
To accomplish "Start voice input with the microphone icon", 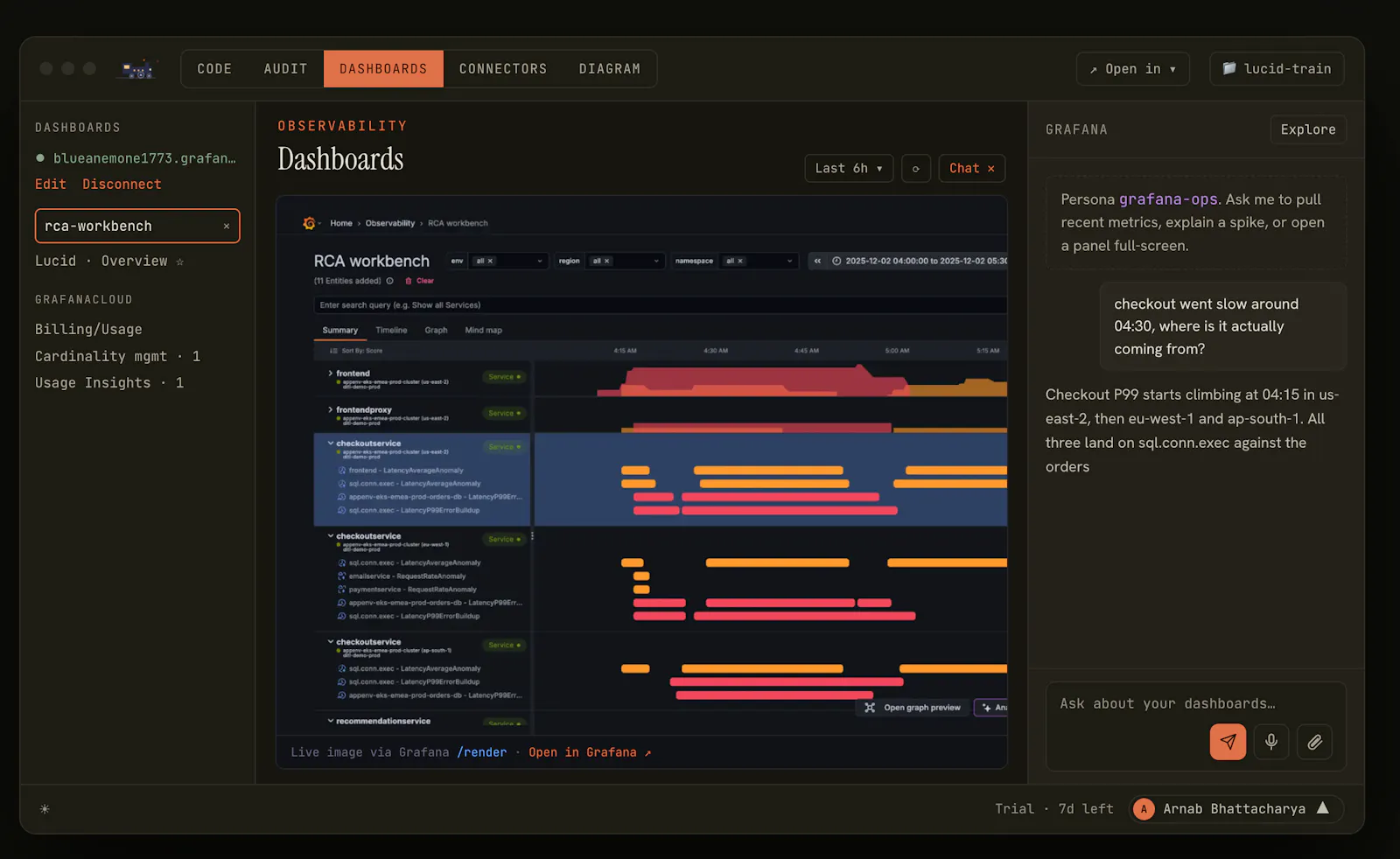I will [1271, 742].
